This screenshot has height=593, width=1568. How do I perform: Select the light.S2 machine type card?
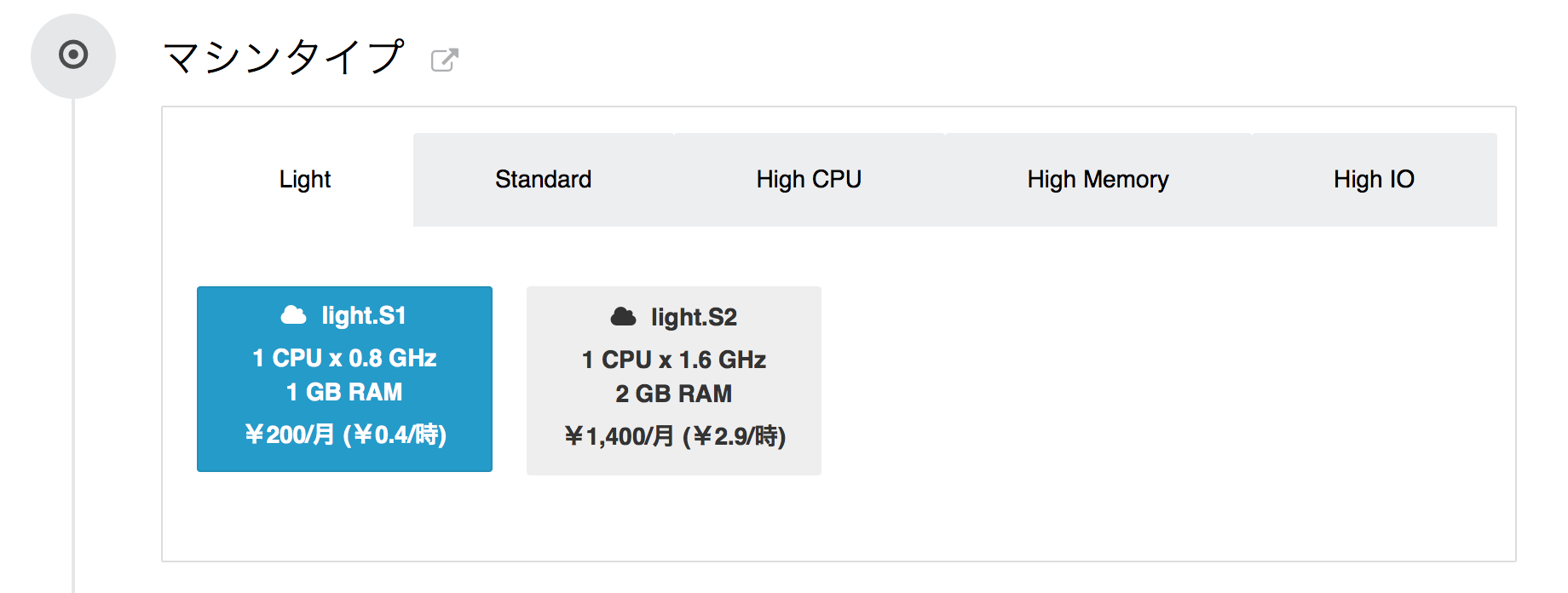pos(673,381)
